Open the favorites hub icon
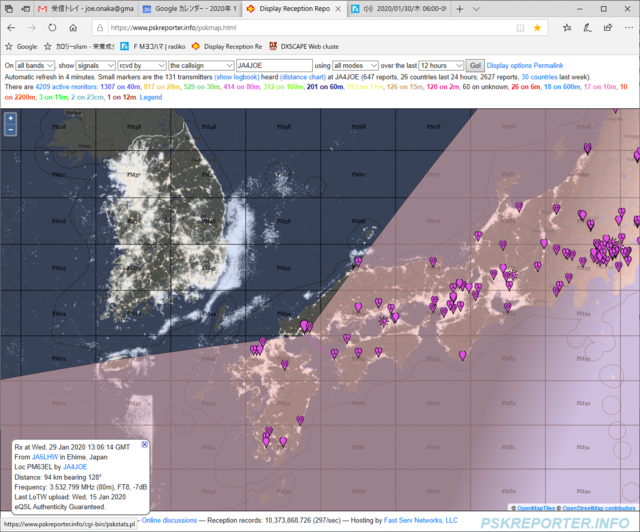640x532 pixels. point(567,28)
